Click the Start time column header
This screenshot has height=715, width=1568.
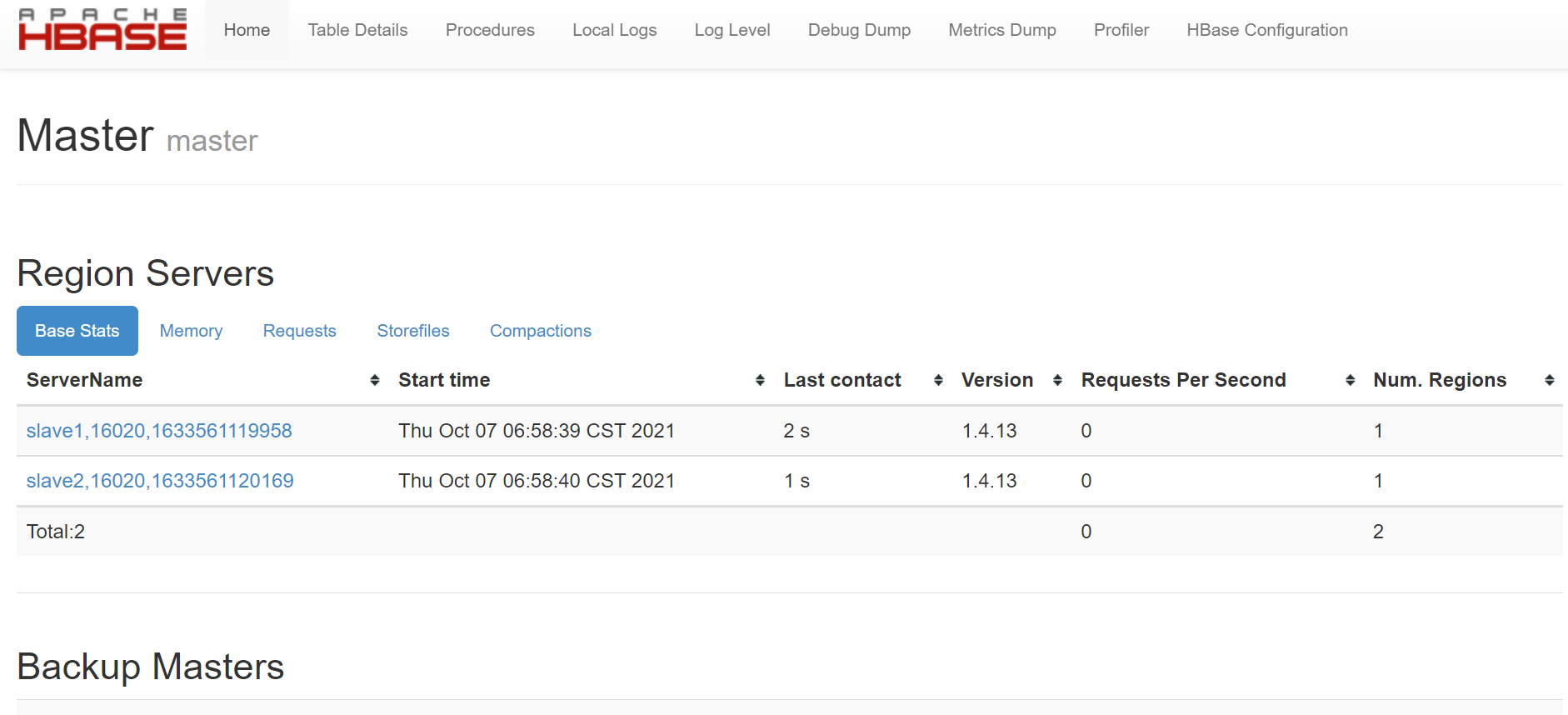(444, 380)
